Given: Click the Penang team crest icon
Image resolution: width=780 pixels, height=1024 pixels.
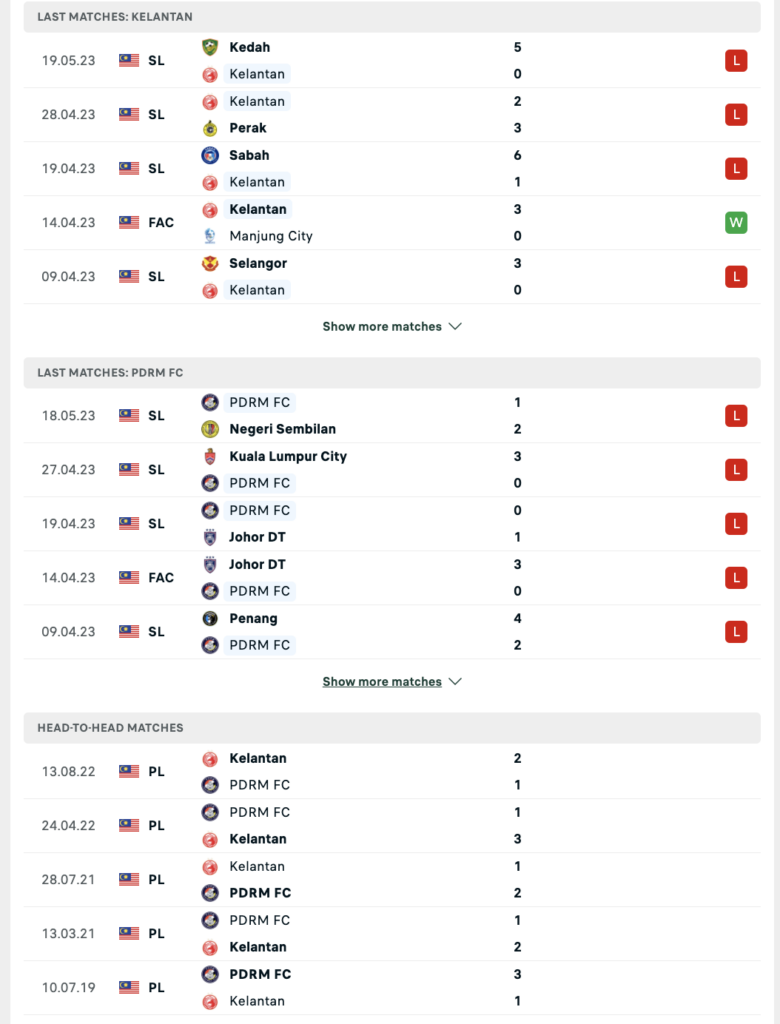Looking at the screenshot, I should 210,618.
